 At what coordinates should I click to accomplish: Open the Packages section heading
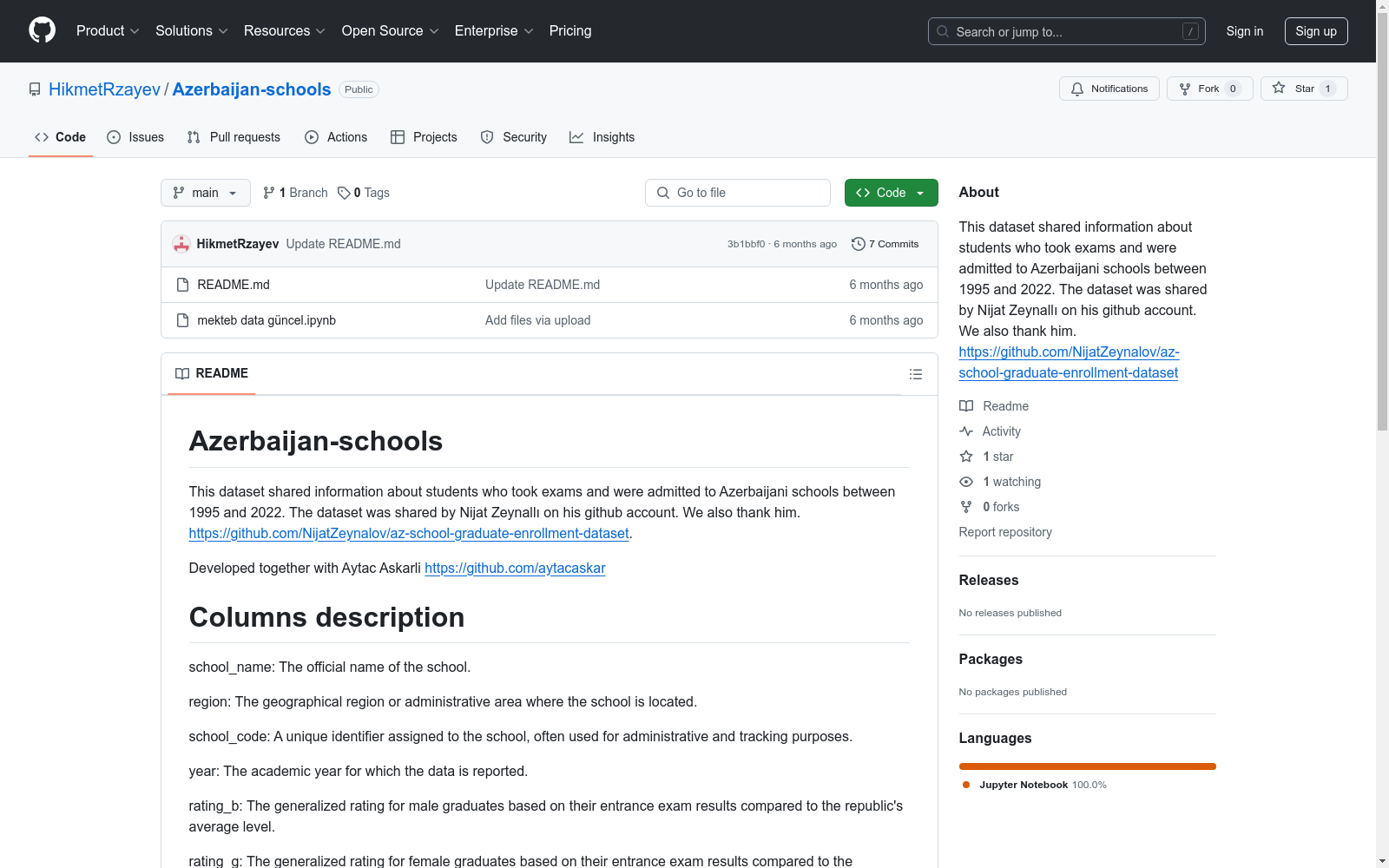click(x=991, y=659)
